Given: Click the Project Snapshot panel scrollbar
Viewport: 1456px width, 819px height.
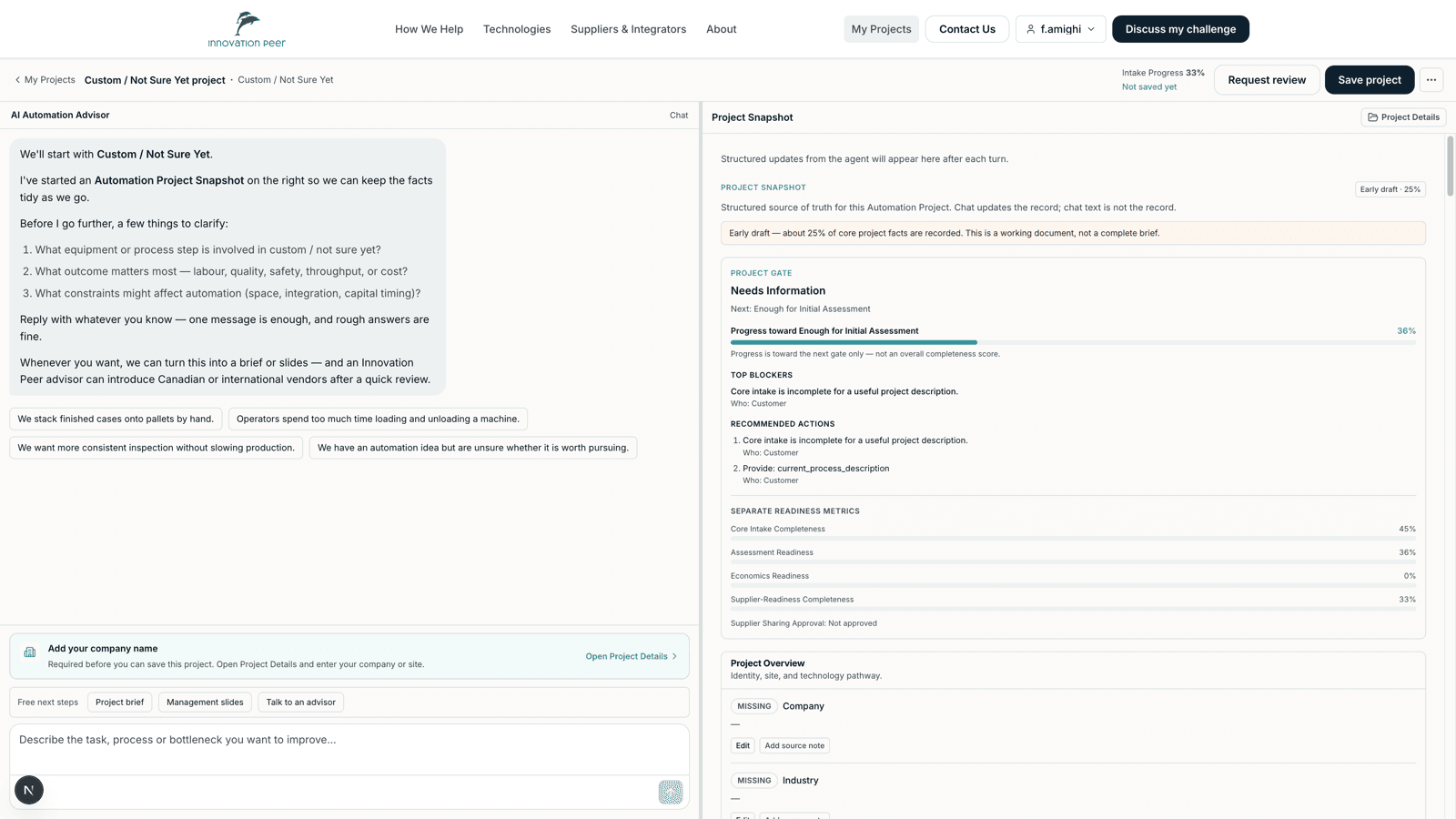Looking at the screenshot, I should point(1450,168).
